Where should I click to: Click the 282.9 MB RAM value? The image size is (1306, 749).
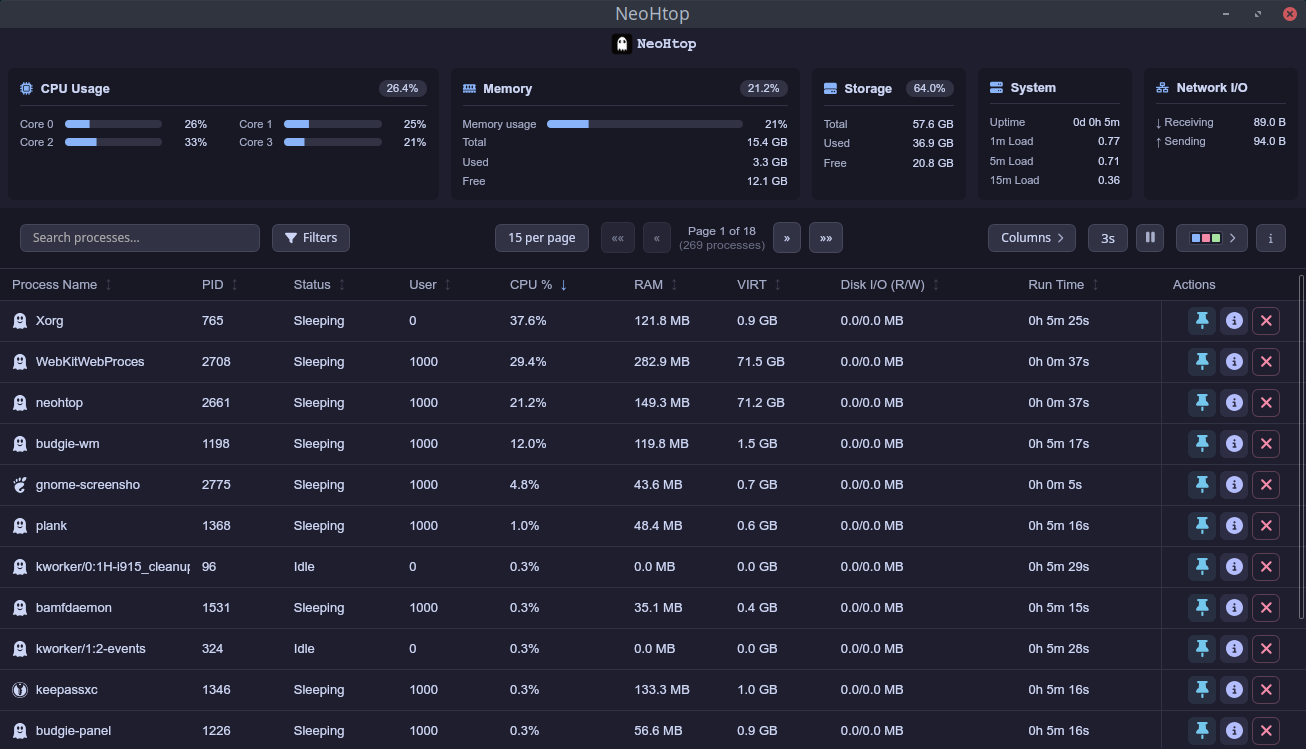[662, 362]
